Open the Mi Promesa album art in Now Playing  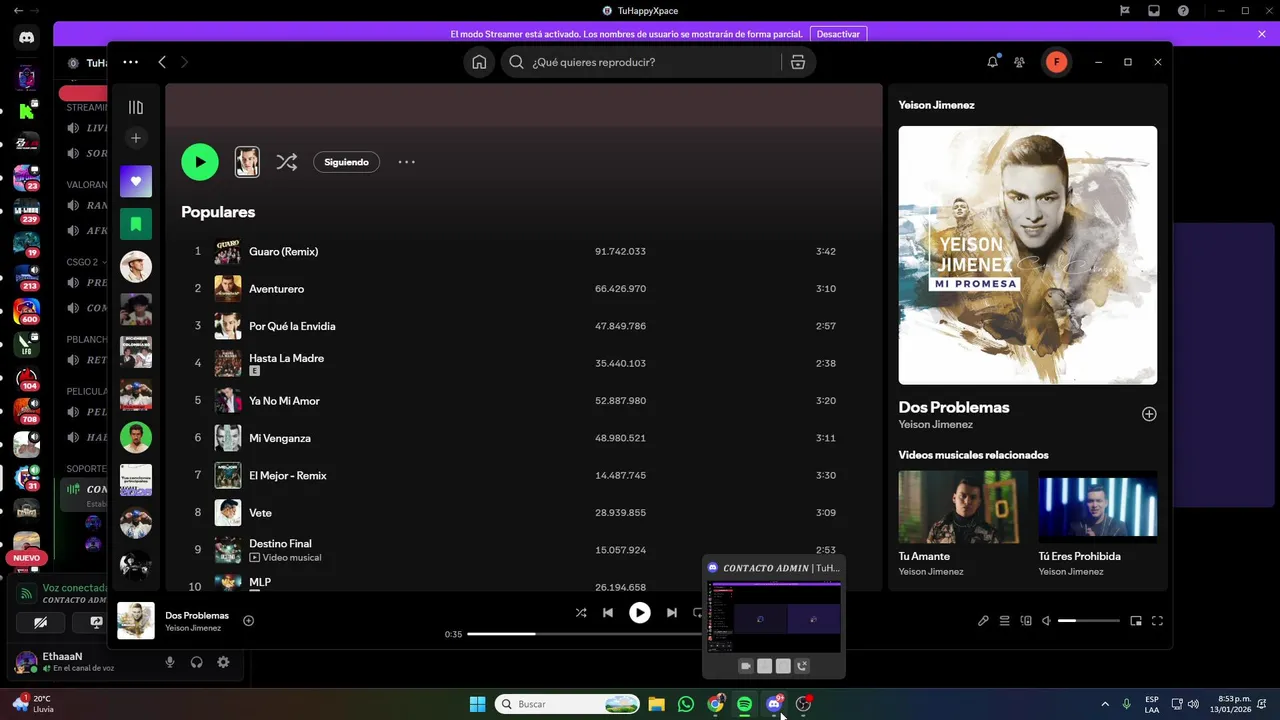point(1028,255)
